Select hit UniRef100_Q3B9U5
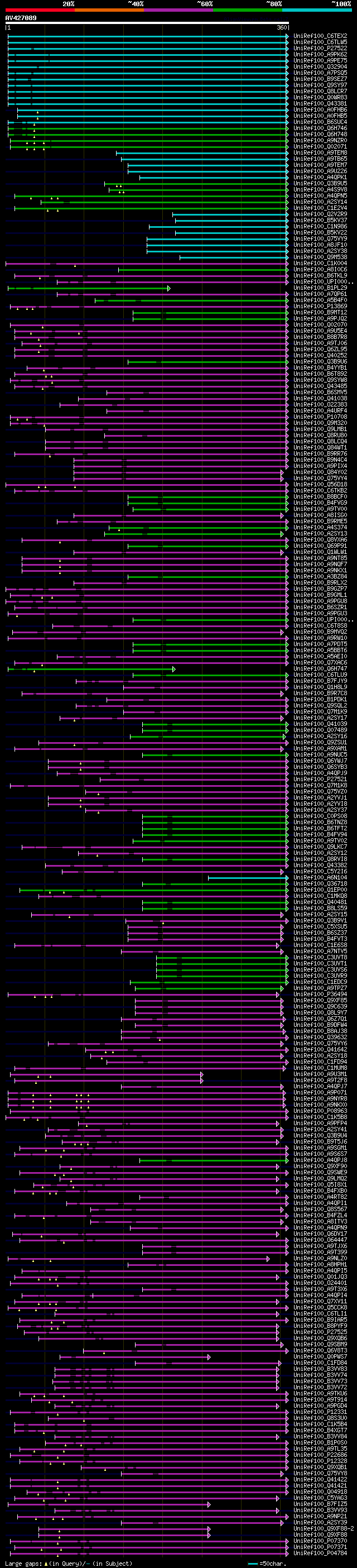The height and width of the screenshot is (1568, 357). pyautogui.click(x=321, y=183)
